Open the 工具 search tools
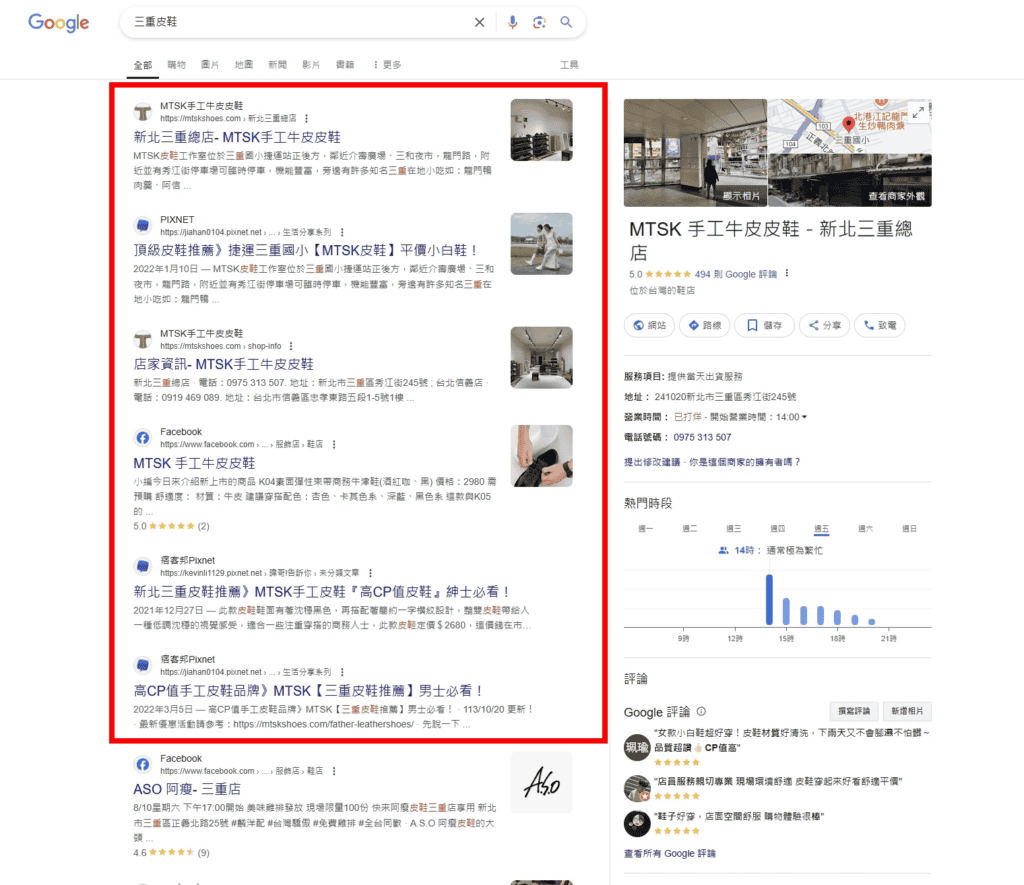The width and height of the screenshot is (1024, 885). [x=569, y=65]
